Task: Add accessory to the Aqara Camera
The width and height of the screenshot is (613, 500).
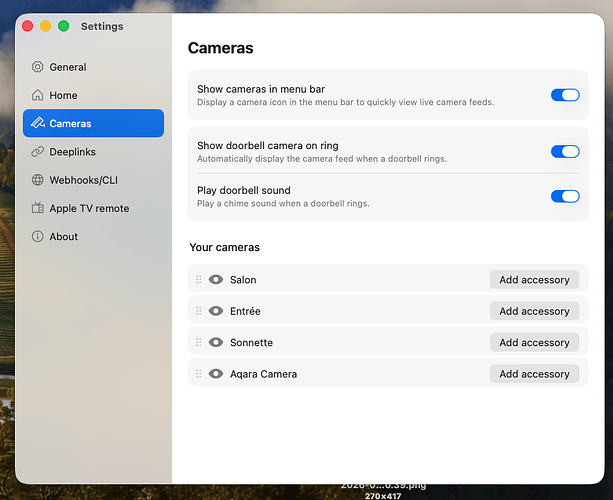Action: (534, 374)
